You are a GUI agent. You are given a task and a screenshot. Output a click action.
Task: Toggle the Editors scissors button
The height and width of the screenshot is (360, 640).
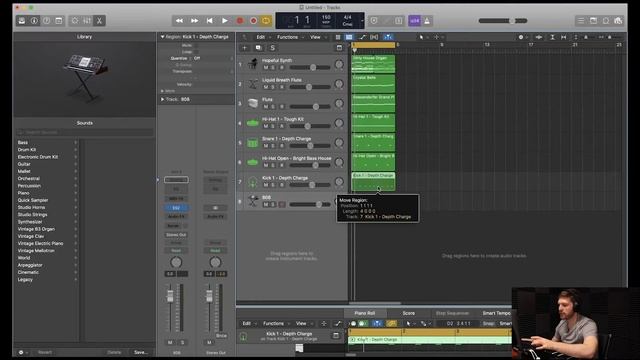(99, 21)
